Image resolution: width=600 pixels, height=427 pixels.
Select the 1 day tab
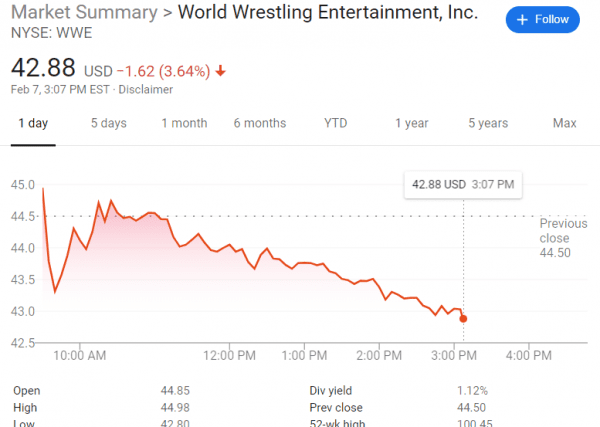tap(31, 124)
